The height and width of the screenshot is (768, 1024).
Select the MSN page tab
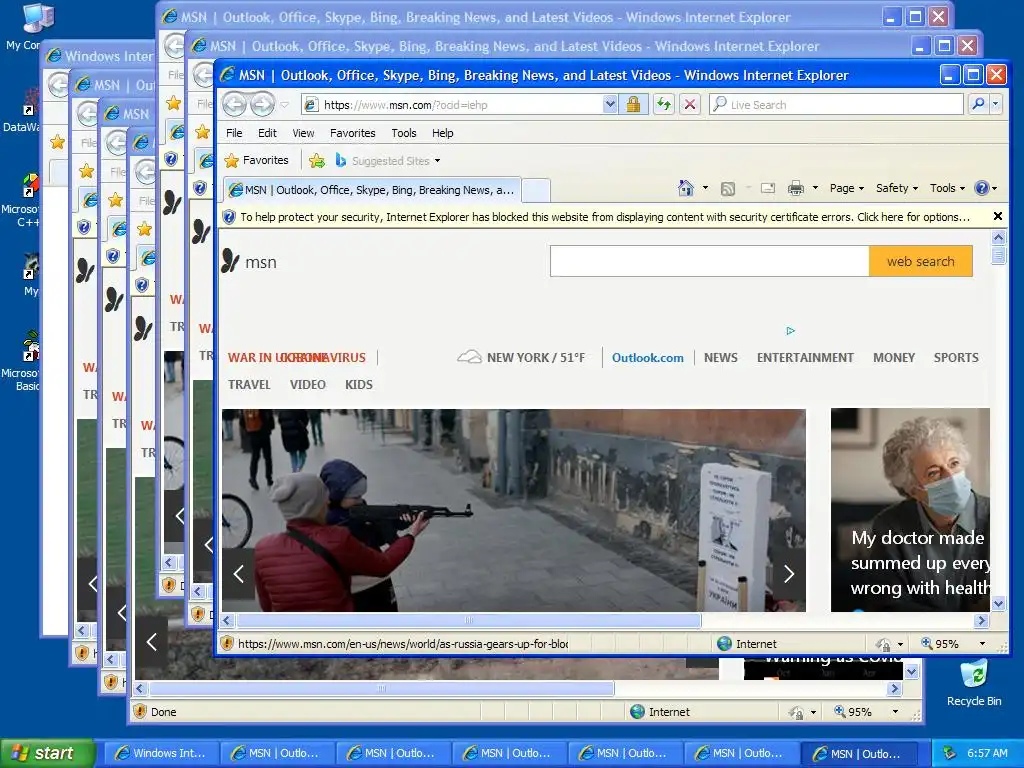[372, 190]
